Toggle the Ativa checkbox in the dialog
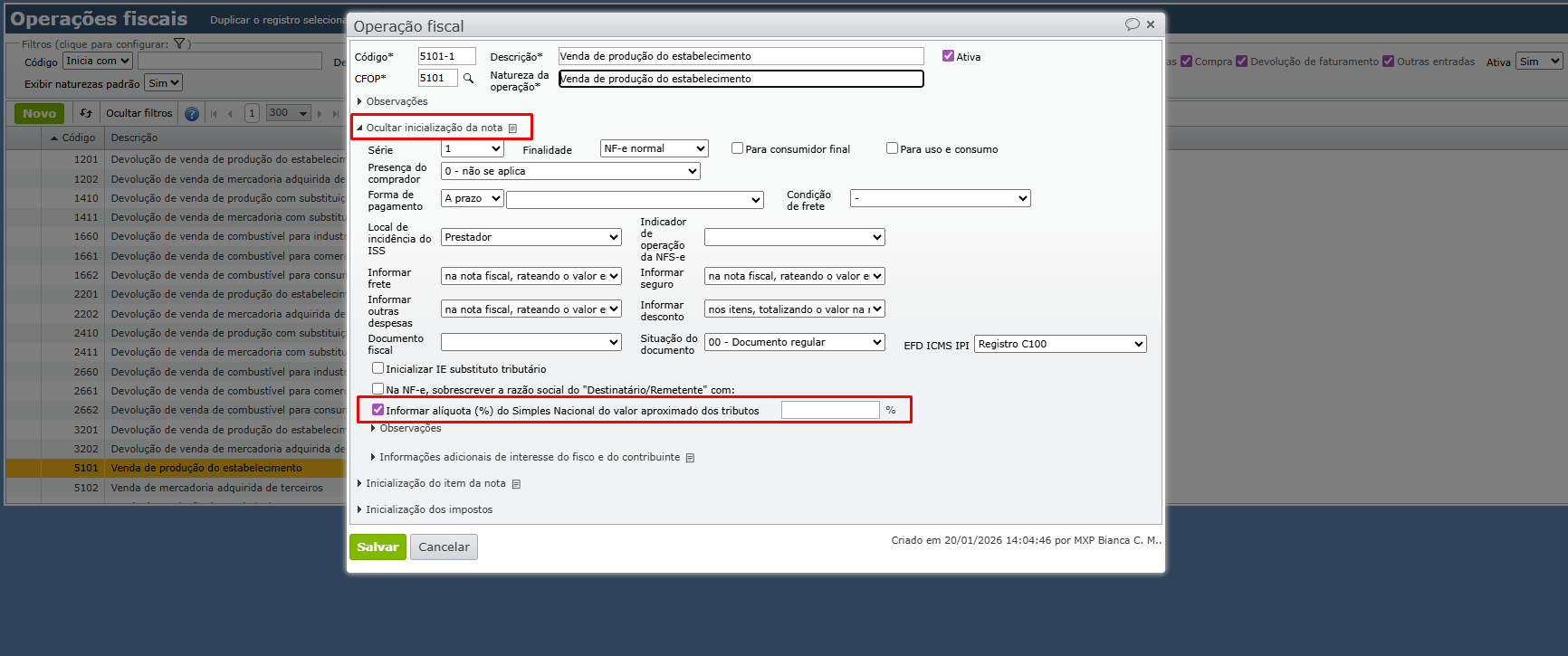 click(x=948, y=56)
